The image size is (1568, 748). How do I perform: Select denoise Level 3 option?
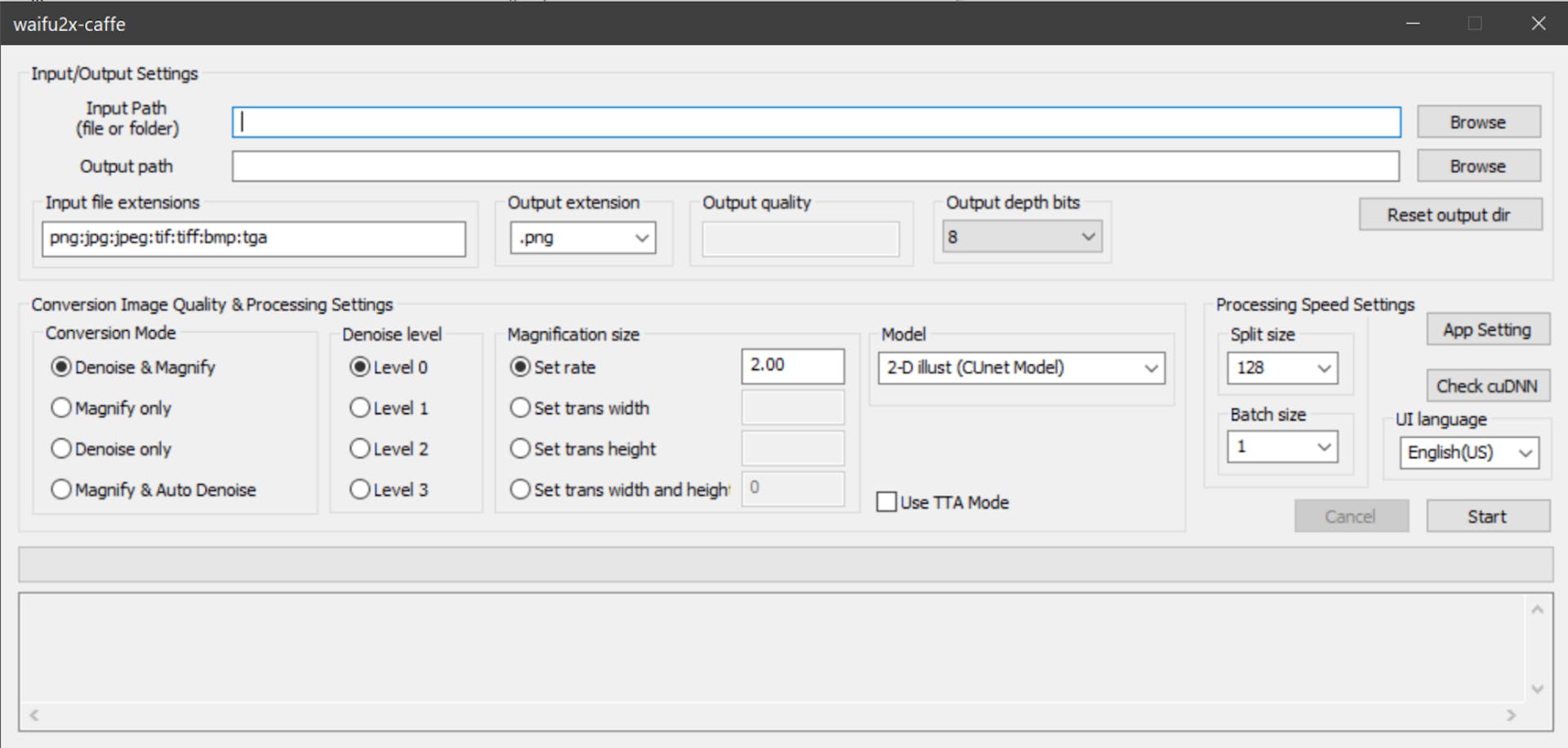389,489
